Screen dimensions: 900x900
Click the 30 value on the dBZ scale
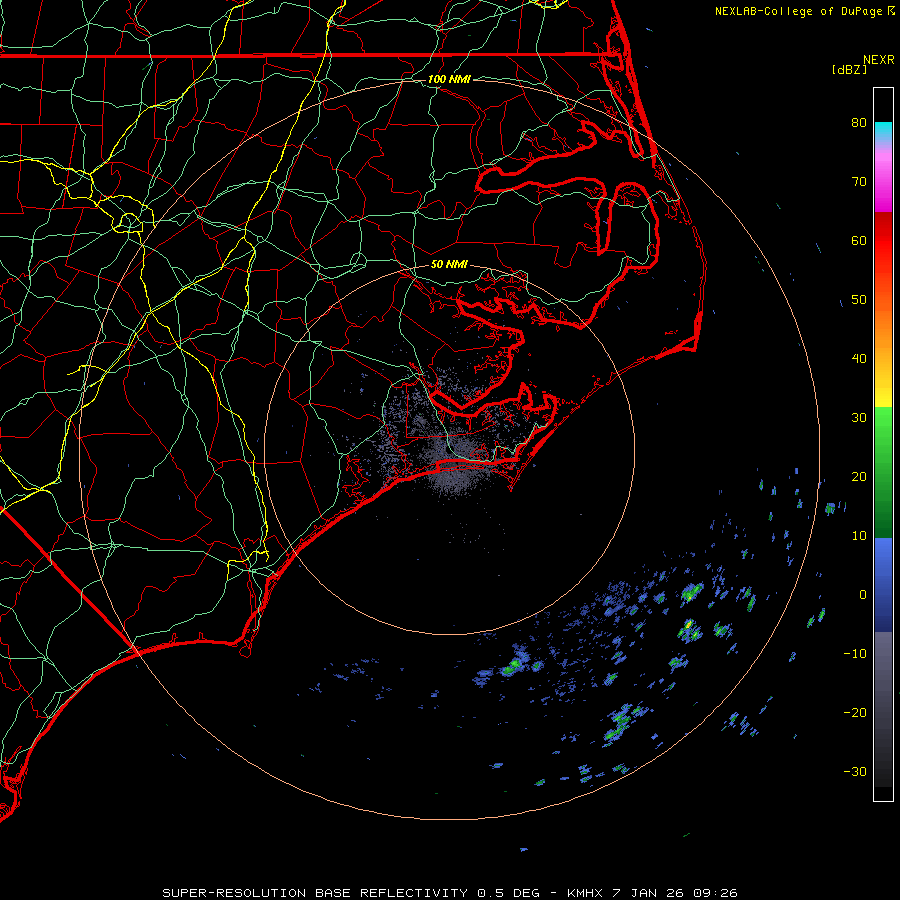click(859, 418)
